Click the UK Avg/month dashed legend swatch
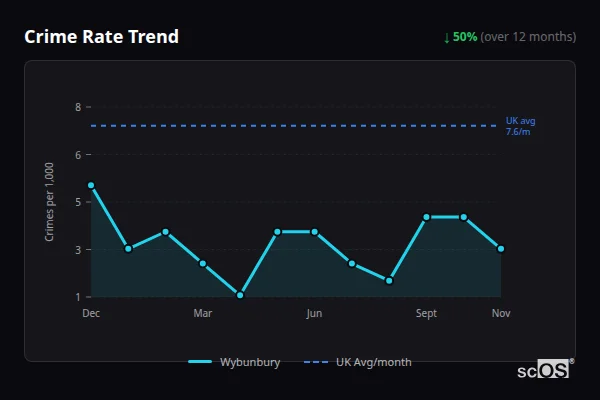The height and width of the screenshot is (400, 600). click(316, 362)
